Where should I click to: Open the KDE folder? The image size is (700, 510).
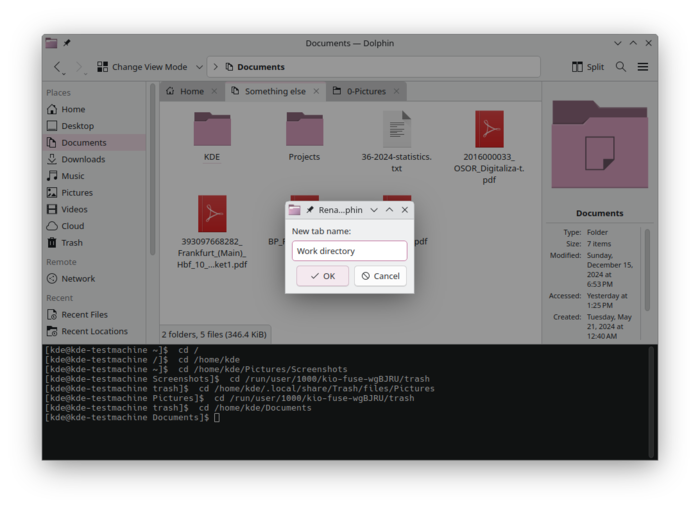212,130
